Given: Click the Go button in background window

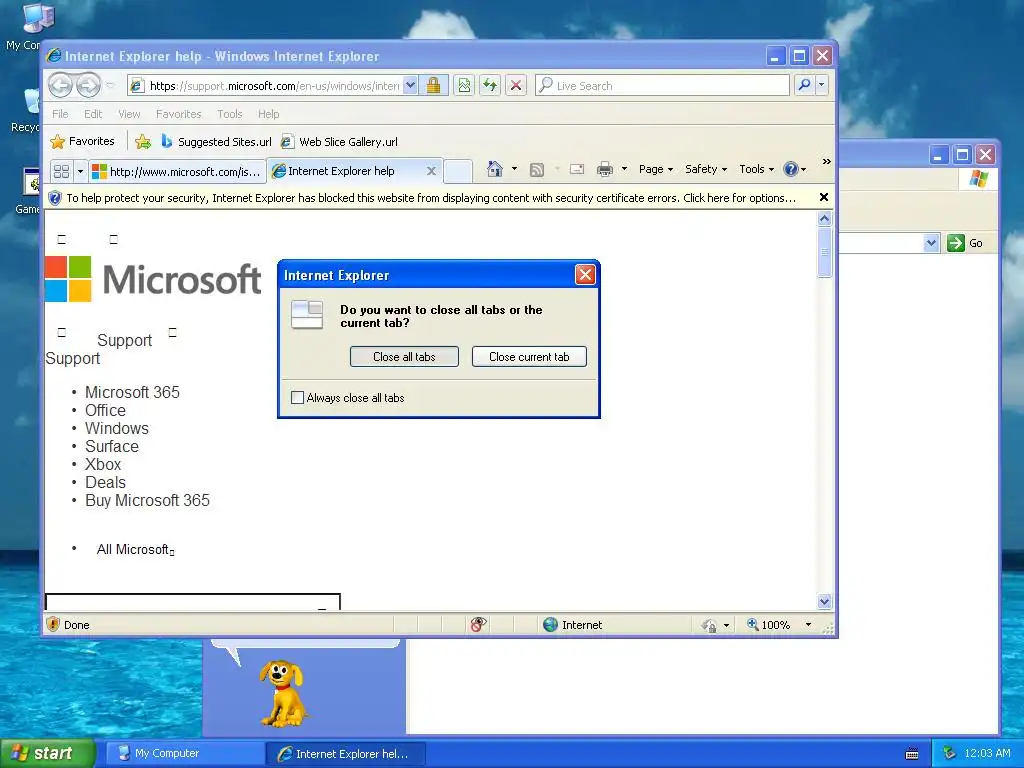Looking at the screenshot, I should pos(965,243).
